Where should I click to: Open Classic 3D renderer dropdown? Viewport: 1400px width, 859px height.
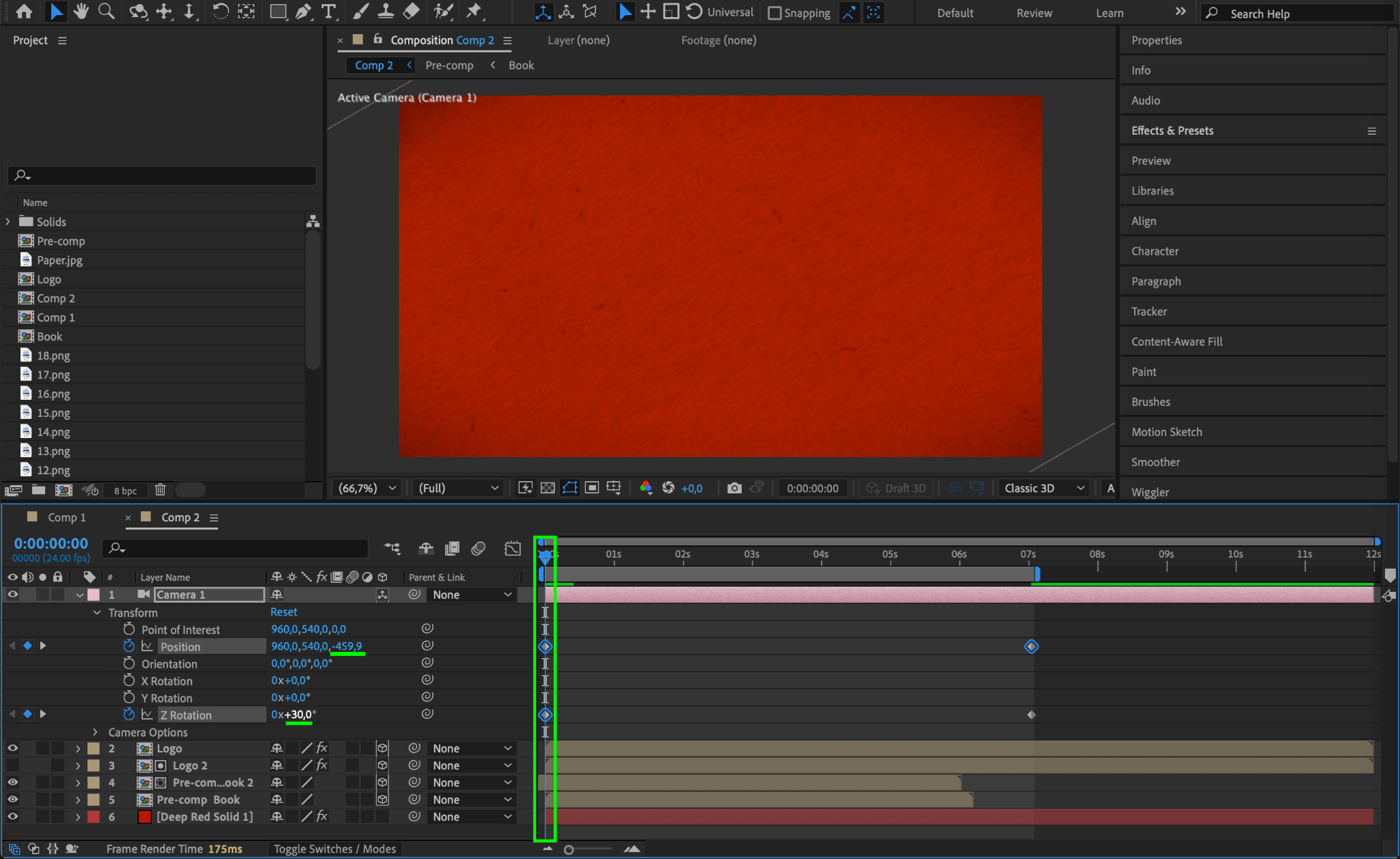click(1044, 488)
